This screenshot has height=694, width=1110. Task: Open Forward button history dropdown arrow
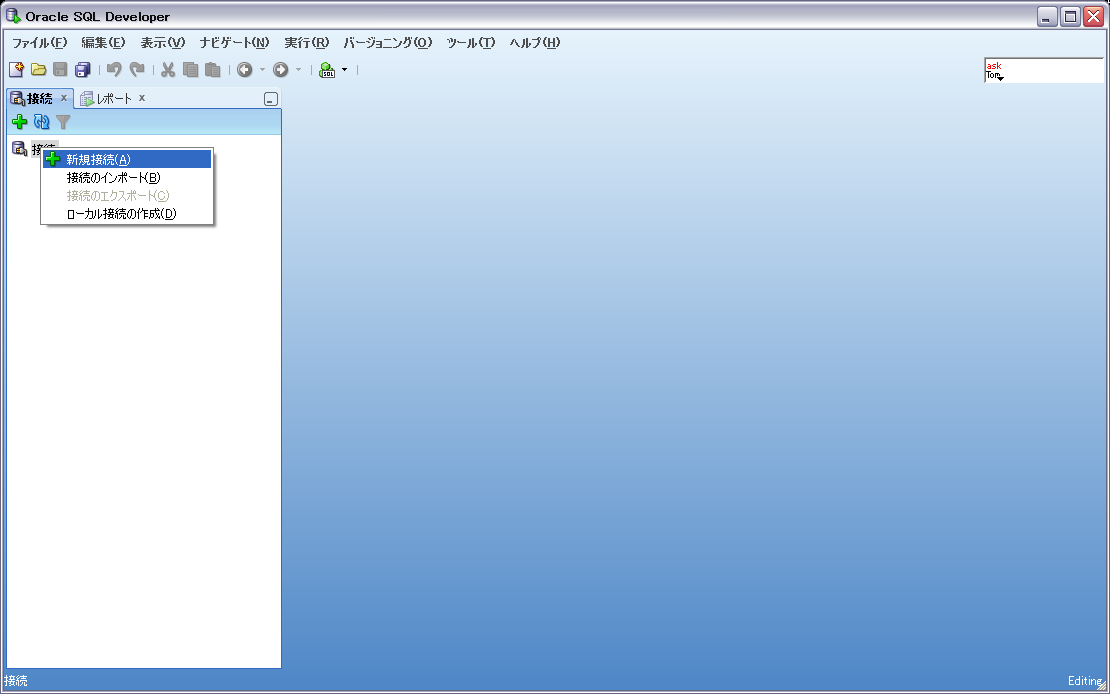tap(298, 69)
